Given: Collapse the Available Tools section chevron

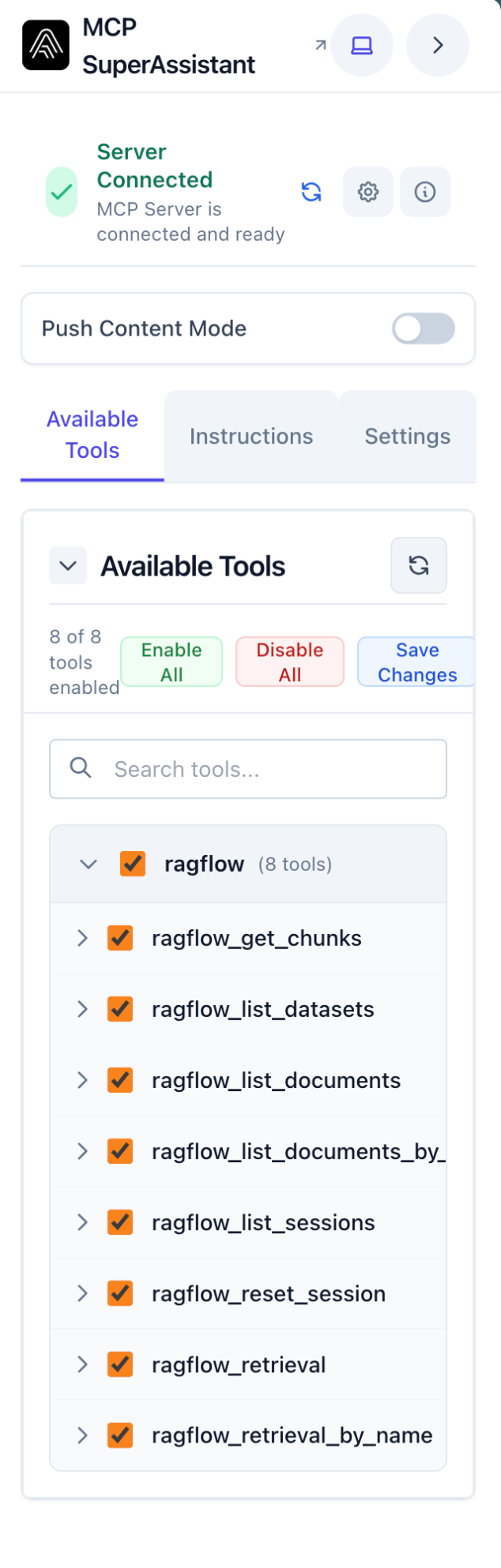Looking at the screenshot, I should tap(68, 566).
